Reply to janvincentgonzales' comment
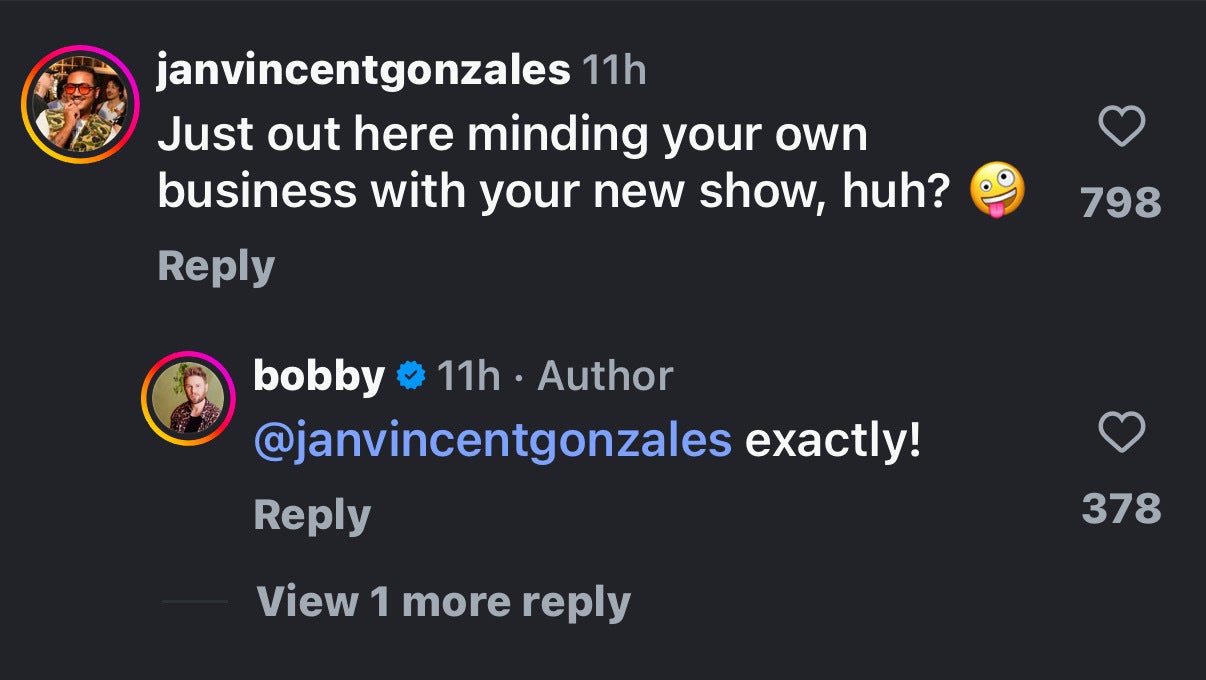The height and width of the screenshot is (680, 1206). pyautogui.click(x=216, y=266)
